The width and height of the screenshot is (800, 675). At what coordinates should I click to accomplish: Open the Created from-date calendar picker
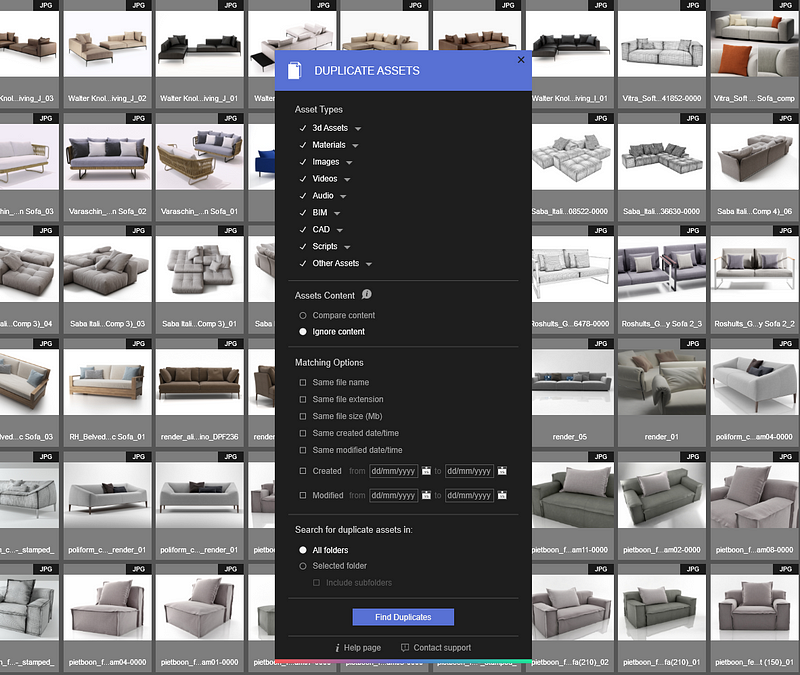[x=426, y=470]
